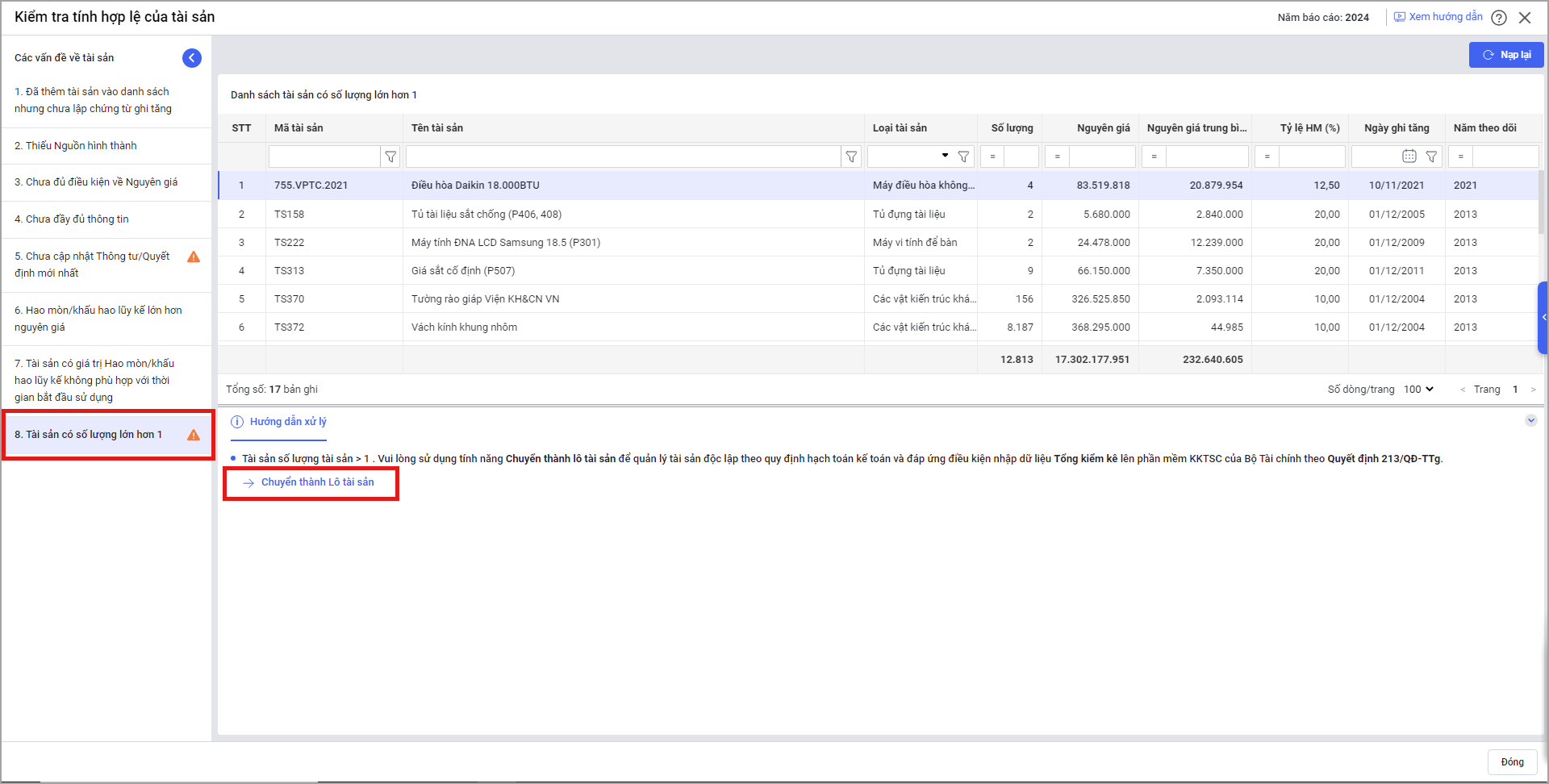Click the filter icon for Loại tài sản
This screenshot has width=1549, height=784.
coord(963,156)
